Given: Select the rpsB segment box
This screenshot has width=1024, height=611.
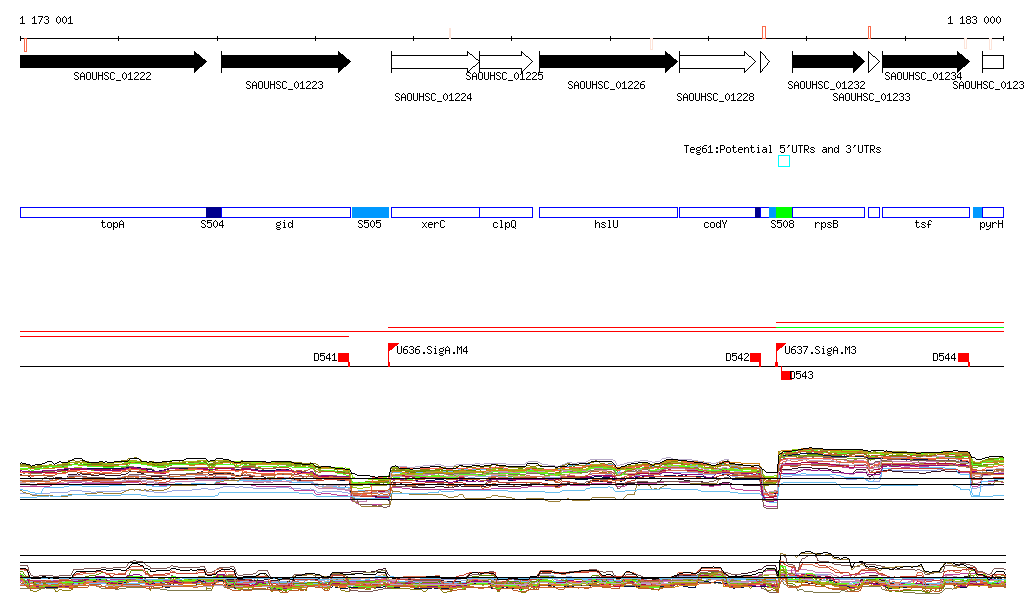Looking at the screenshot, I should [828, 212].
